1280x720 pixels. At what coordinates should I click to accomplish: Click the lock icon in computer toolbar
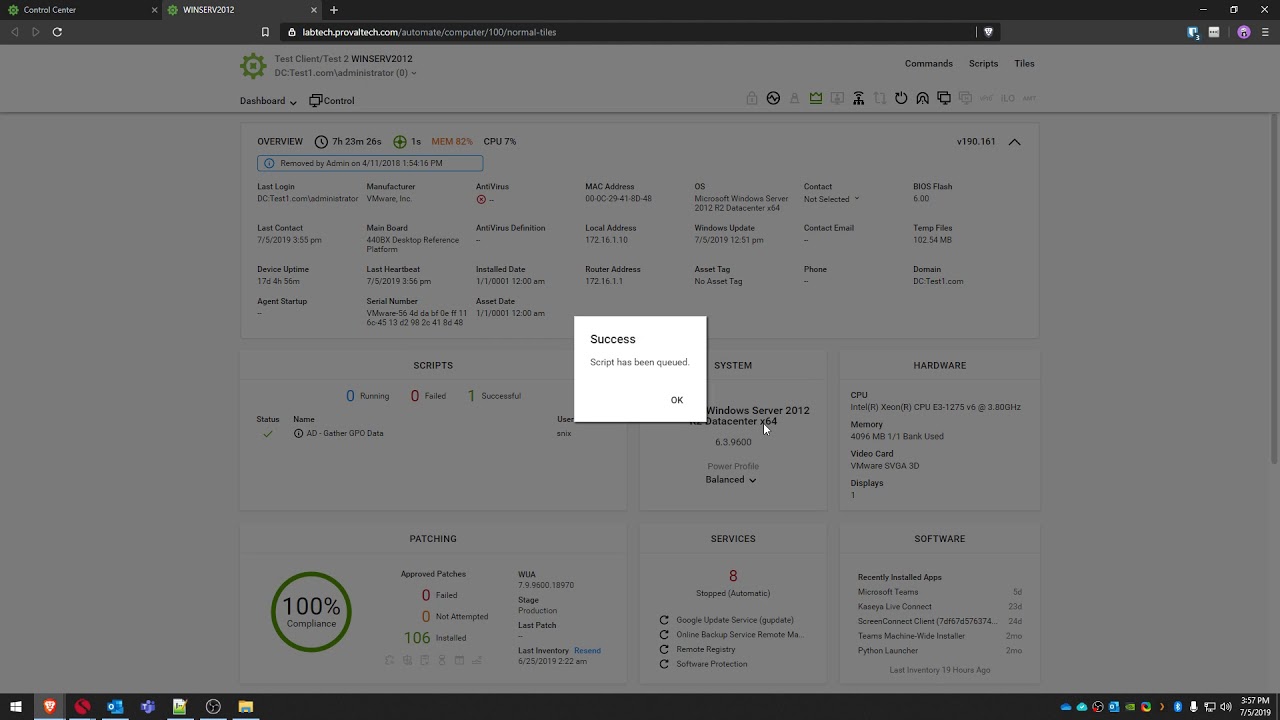coord(752,98)
